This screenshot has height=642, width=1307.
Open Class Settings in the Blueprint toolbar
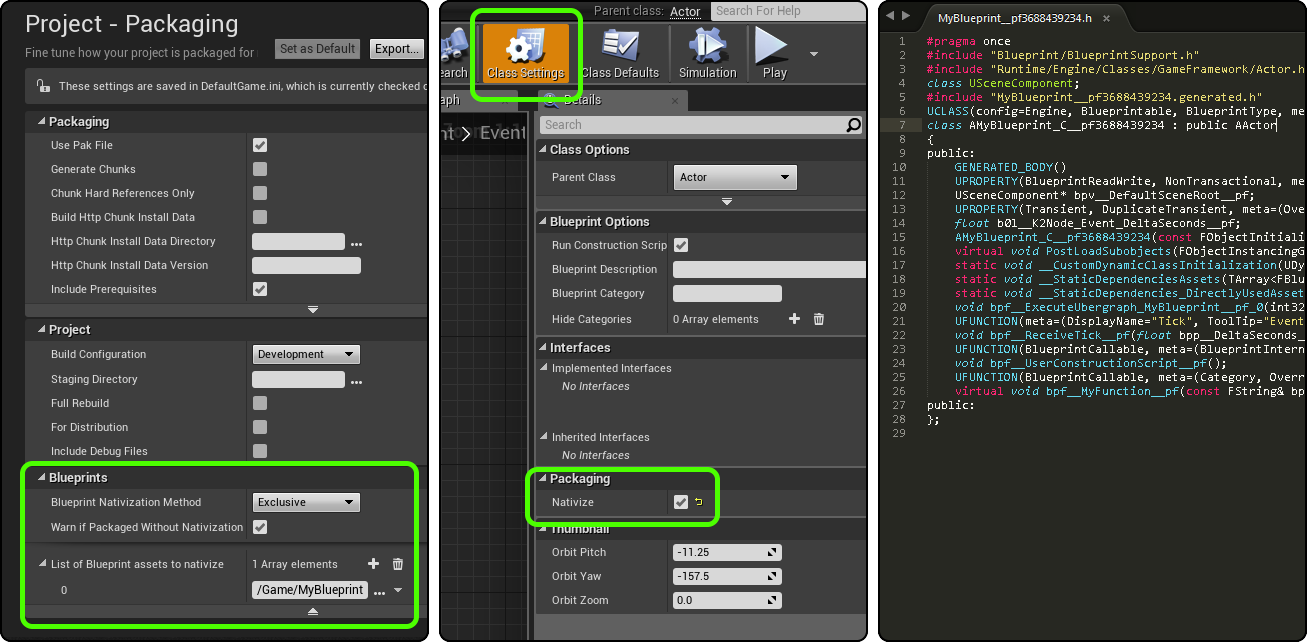525,53
